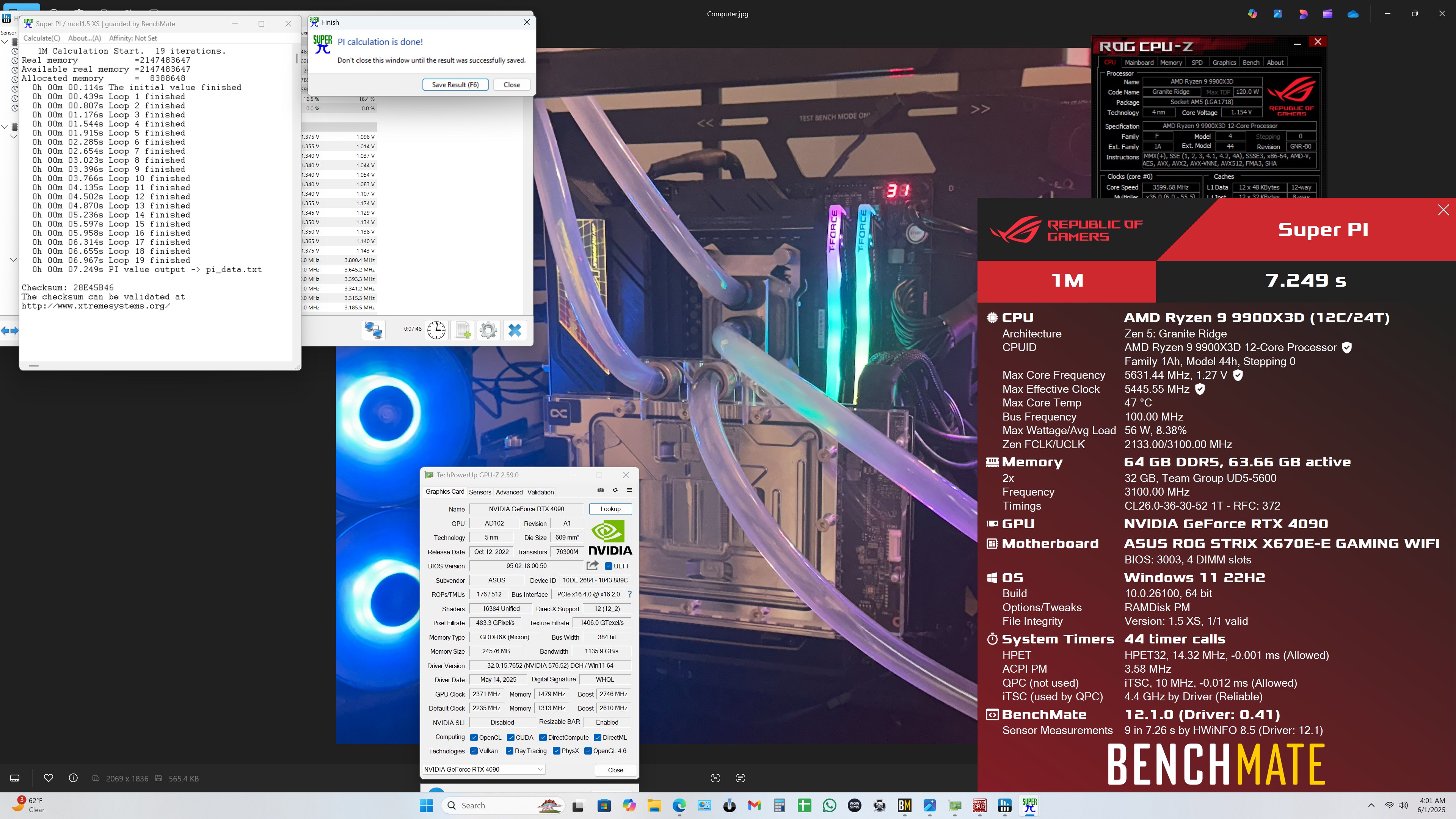Image resolution: width=1456 pixels, height=819 pixels.
Task: Click Close in Finish dialog
Action: click(511, 84)
